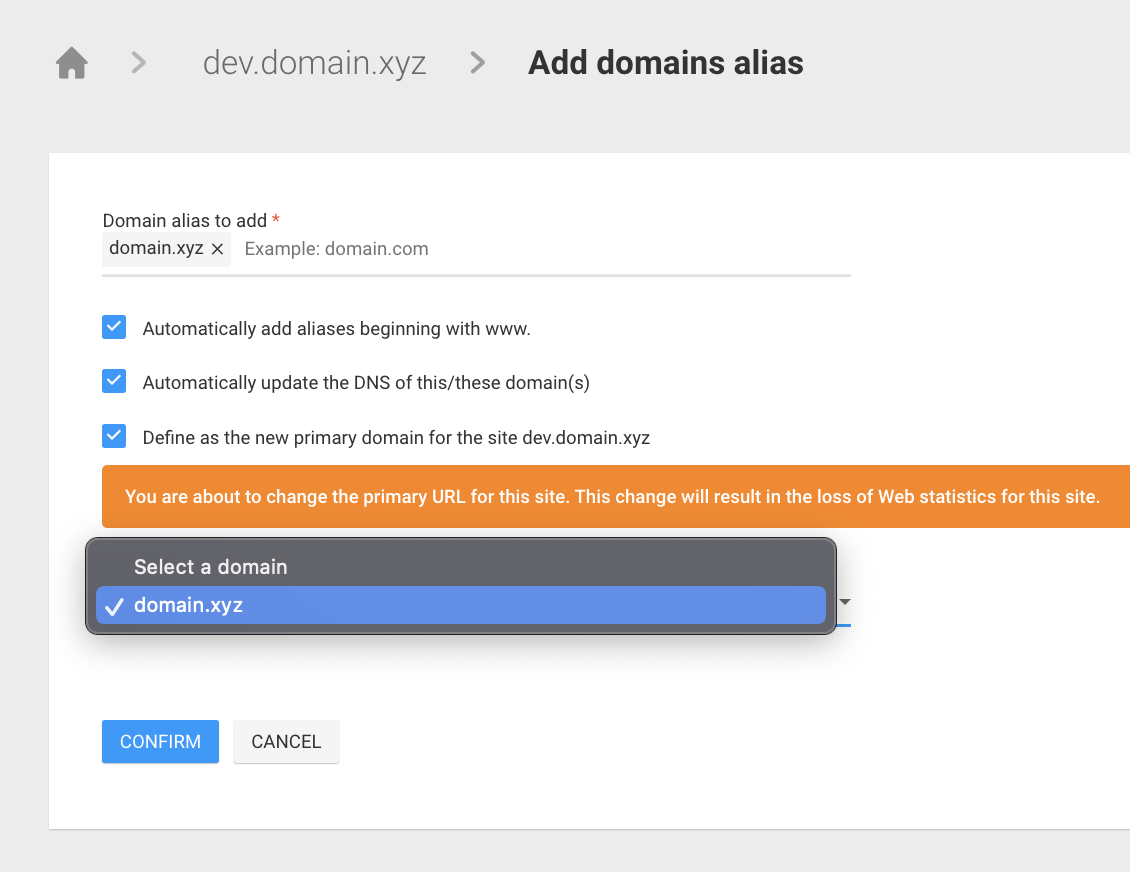This screenshot has height=872, width=1130.
Task: Click the domain.xyz chip text
Action: (156, 248)
